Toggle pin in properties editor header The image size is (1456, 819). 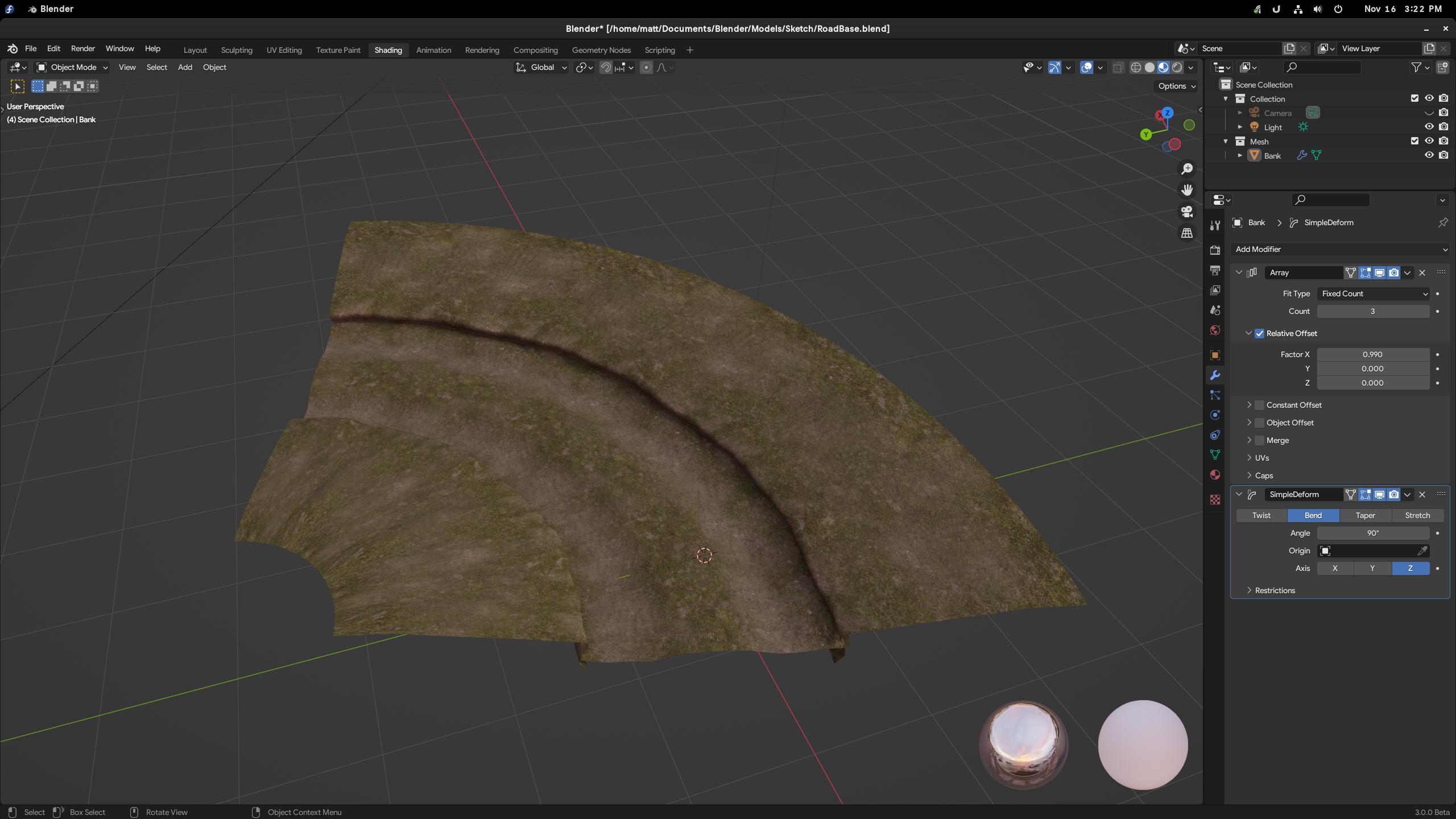point(1442,222)
